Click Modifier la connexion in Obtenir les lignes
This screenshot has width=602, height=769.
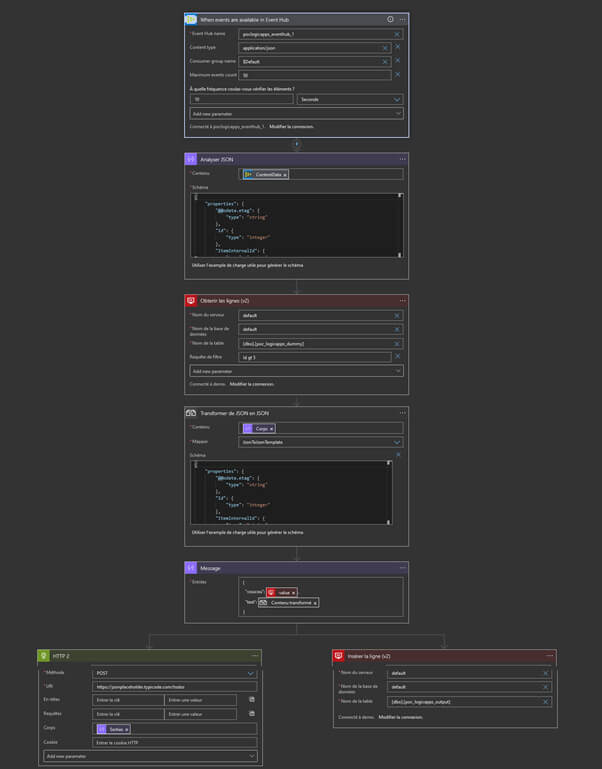pyautogui.click(x=252, y=384)
